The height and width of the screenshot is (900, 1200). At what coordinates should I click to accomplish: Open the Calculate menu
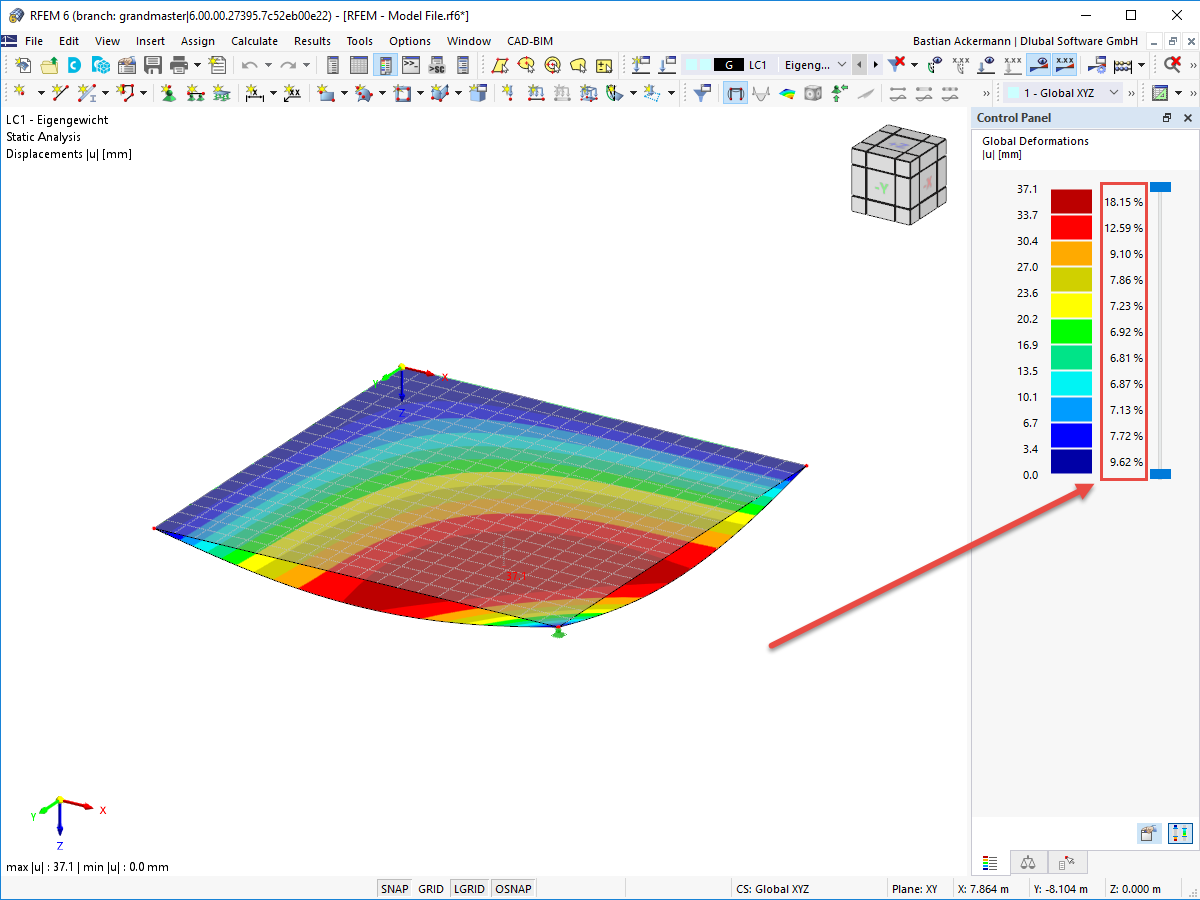254,41
